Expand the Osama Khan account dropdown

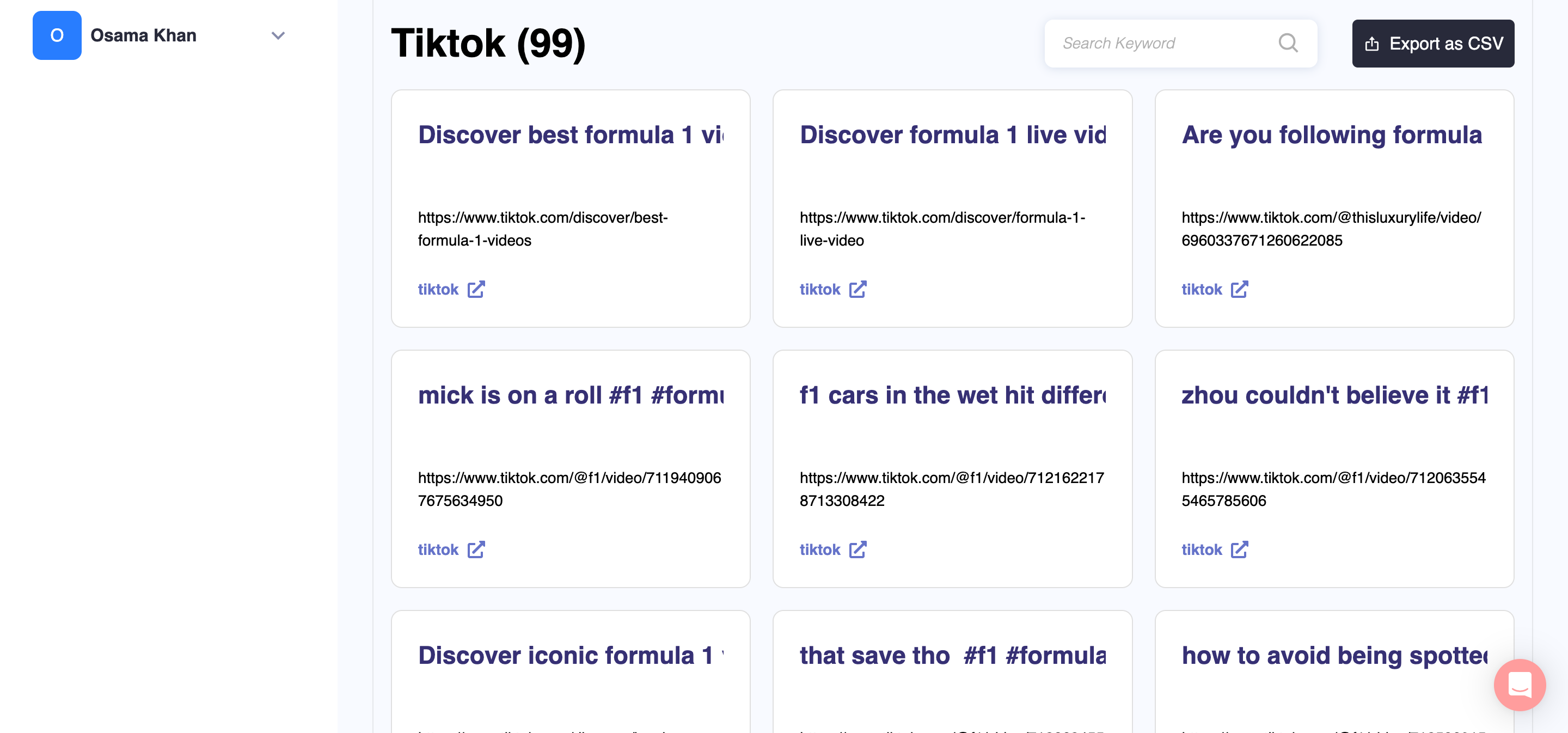278,35
